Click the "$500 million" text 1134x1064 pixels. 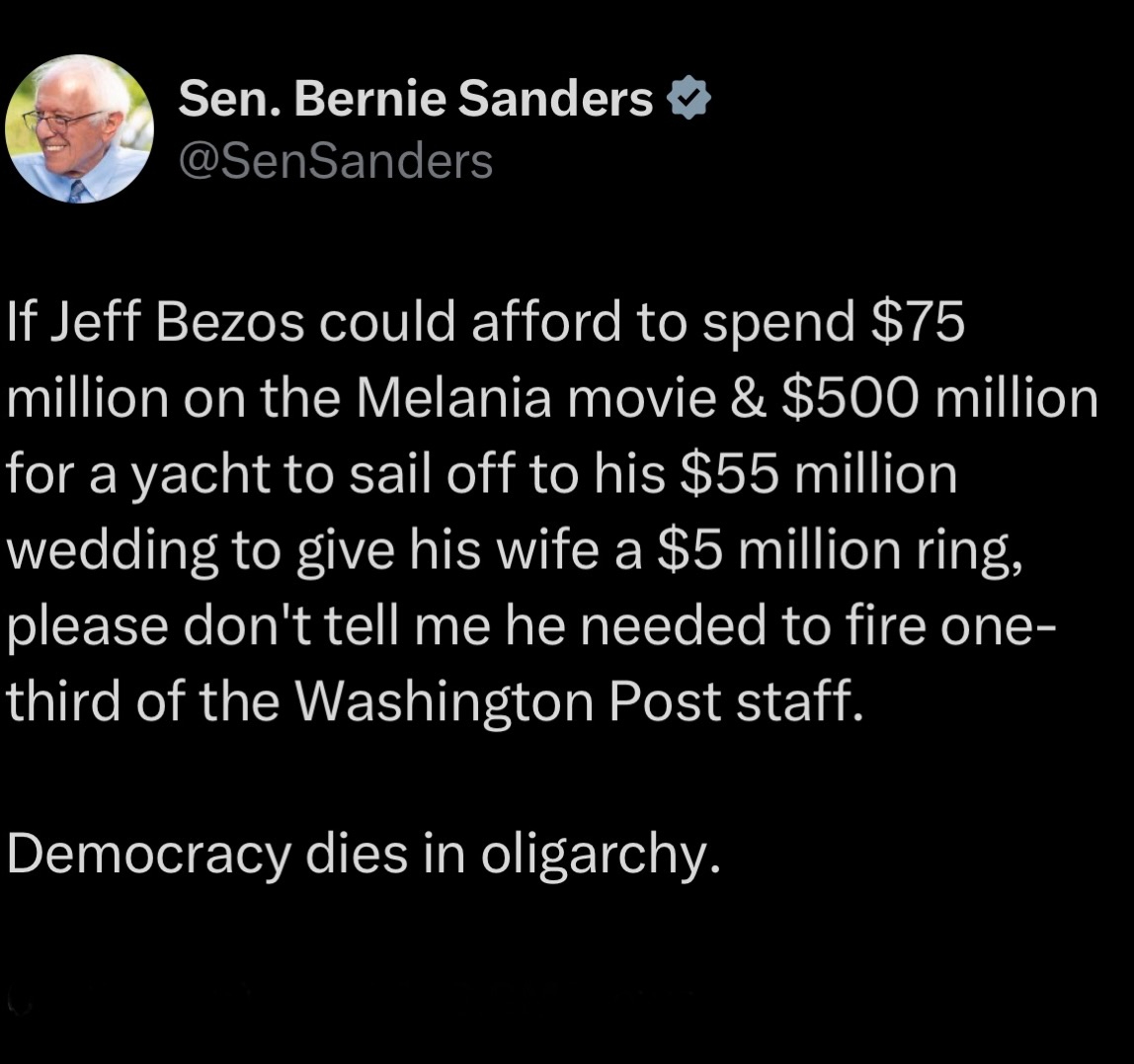938,400
